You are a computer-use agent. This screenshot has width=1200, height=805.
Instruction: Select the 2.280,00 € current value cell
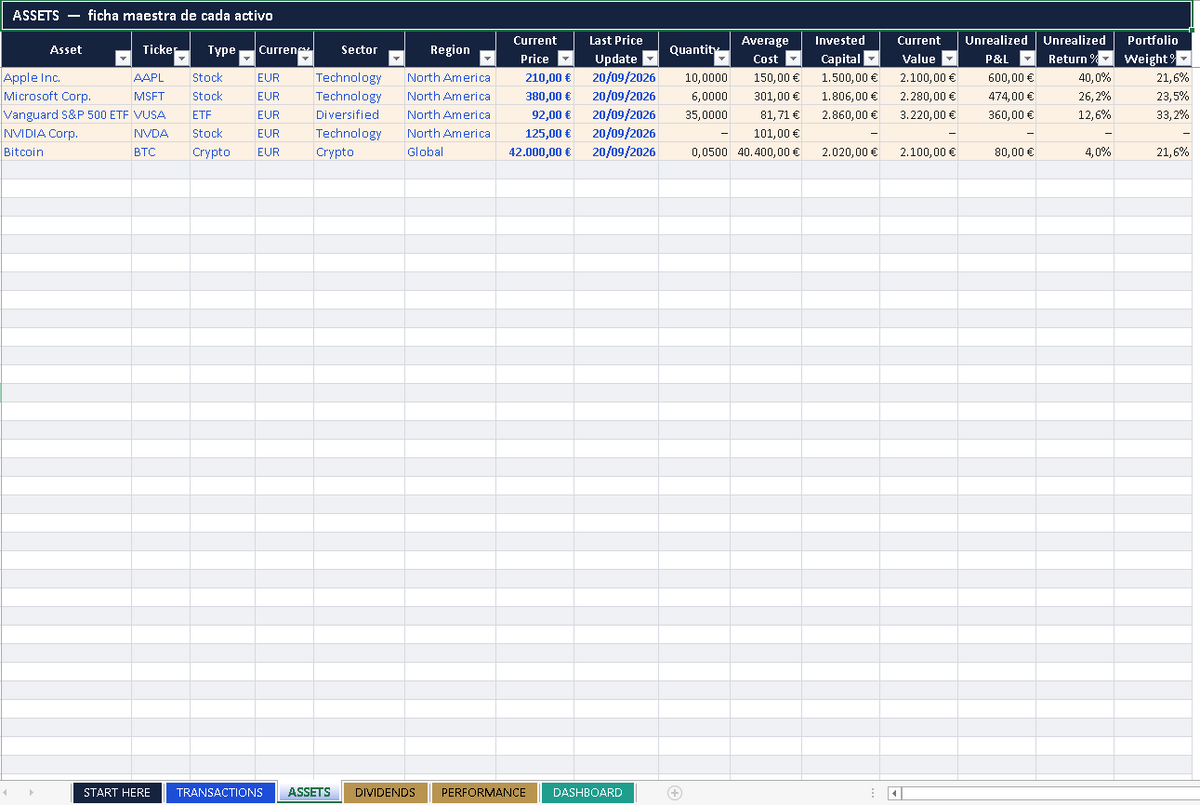coord(919,96)
